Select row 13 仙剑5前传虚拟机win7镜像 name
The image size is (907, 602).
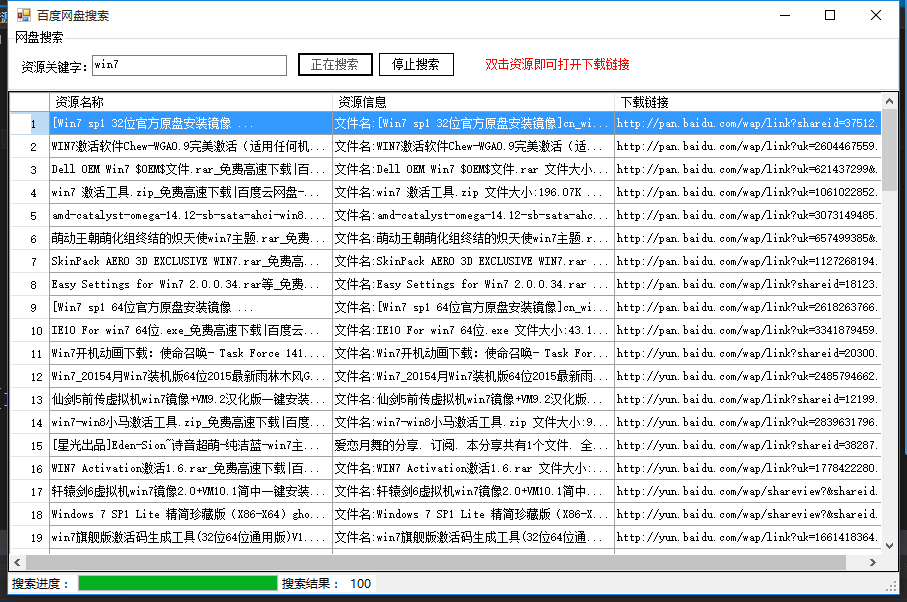[x=191, y=399]
